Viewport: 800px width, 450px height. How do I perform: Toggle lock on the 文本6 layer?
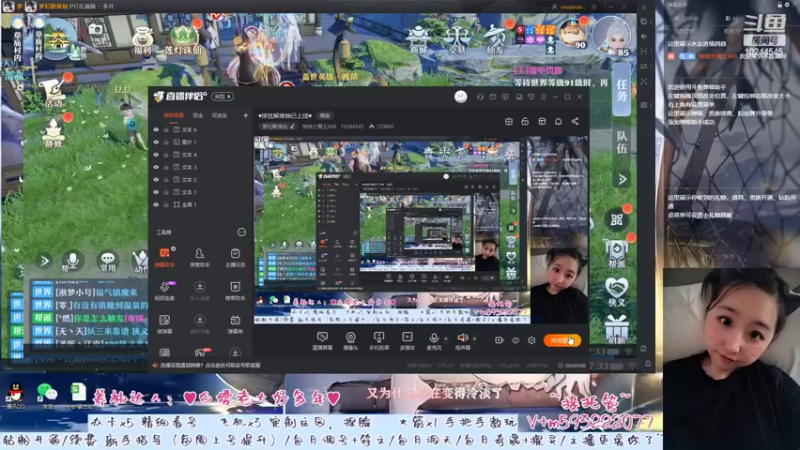166,130
